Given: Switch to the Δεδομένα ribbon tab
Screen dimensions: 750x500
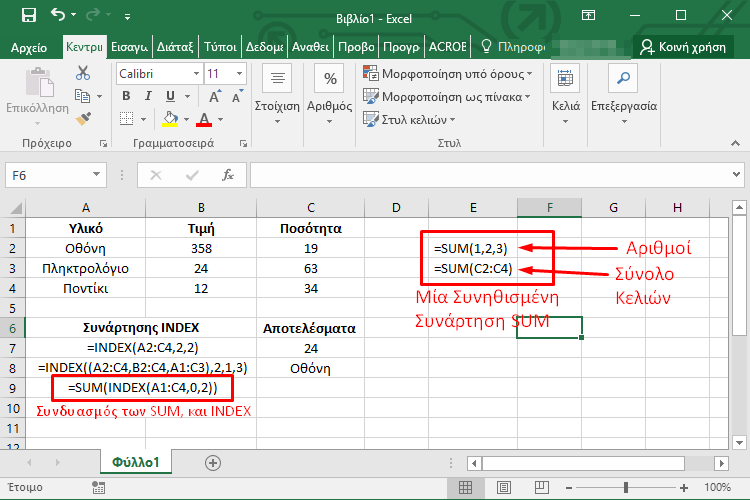Looking at the screenshot, I should pos(264,47).
